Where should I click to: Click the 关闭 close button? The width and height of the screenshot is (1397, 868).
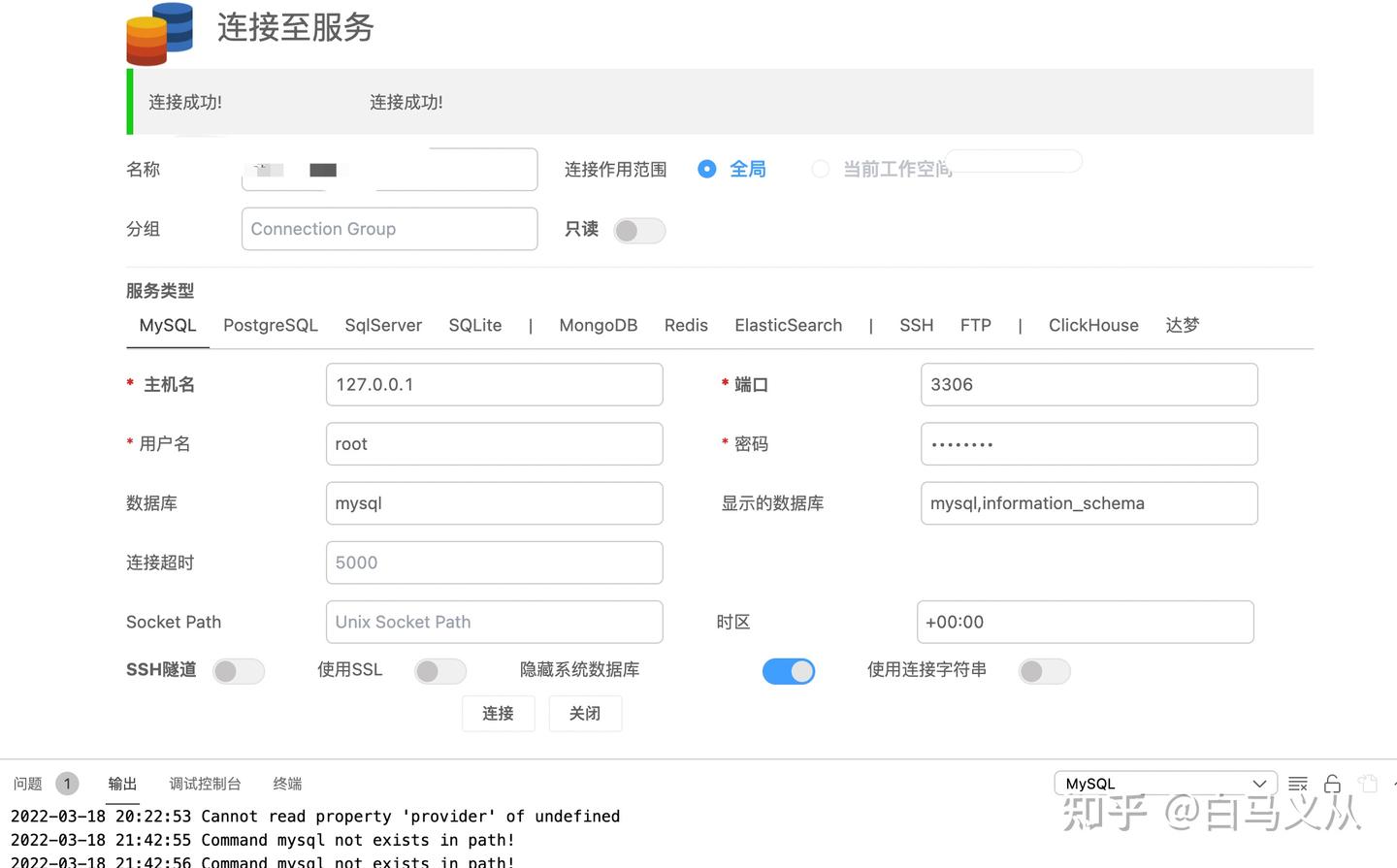pos(585,714)
